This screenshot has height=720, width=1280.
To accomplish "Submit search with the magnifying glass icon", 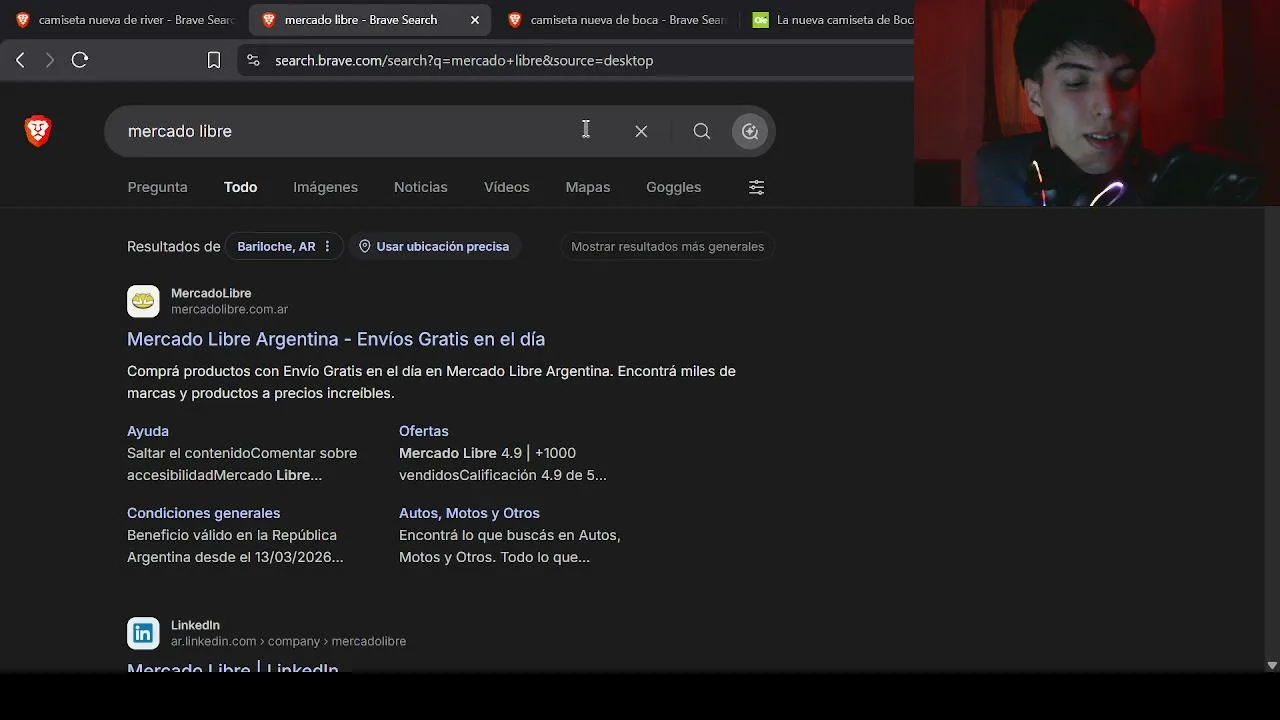I will coord(702,131).
